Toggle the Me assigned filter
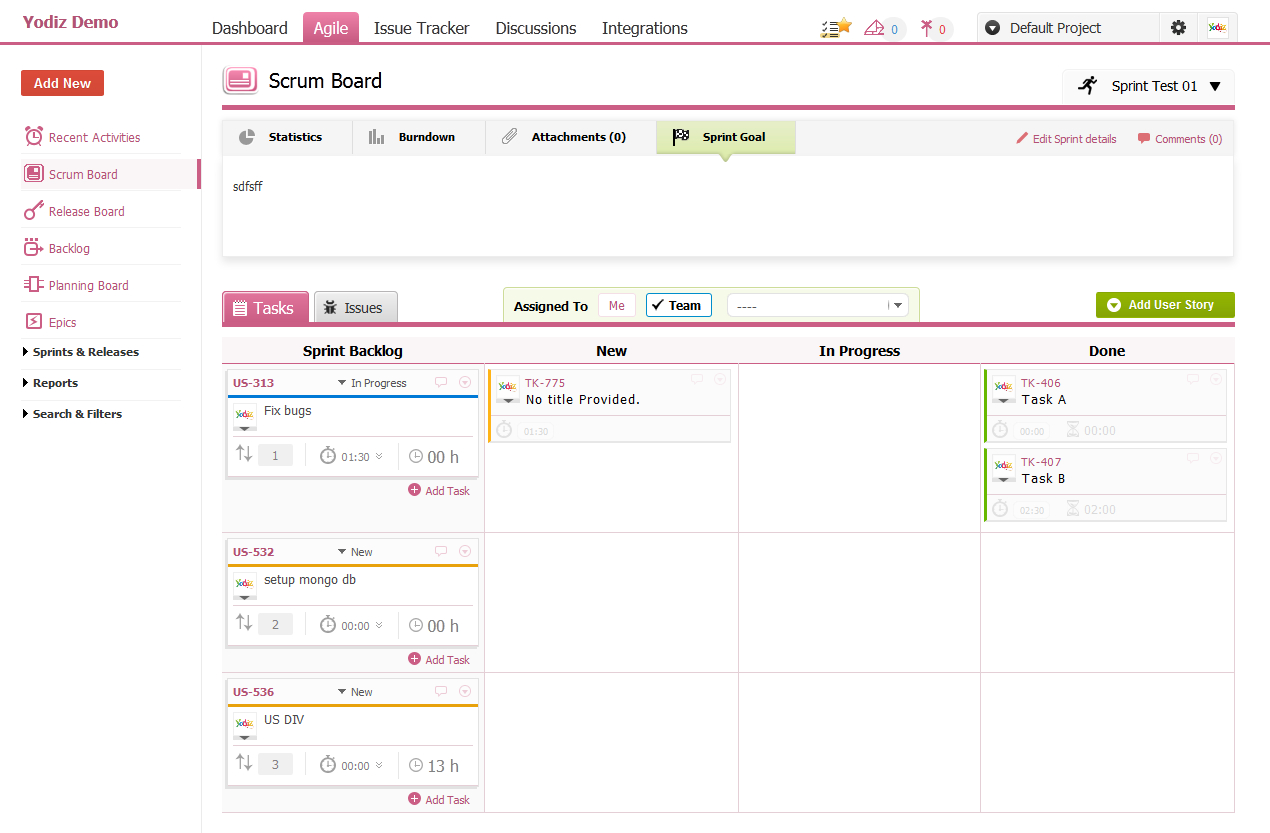 coord(616,305)
